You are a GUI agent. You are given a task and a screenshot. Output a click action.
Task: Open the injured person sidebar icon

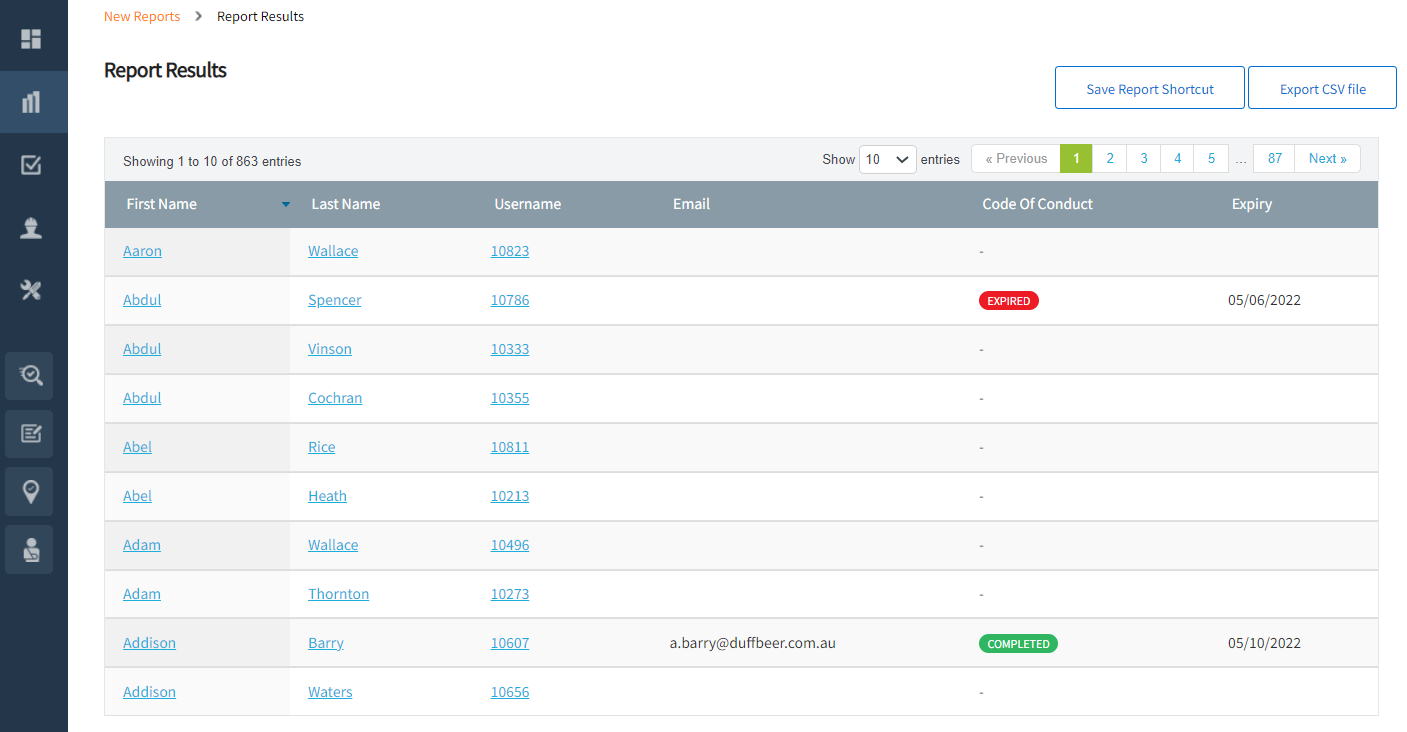coord(30,549)
